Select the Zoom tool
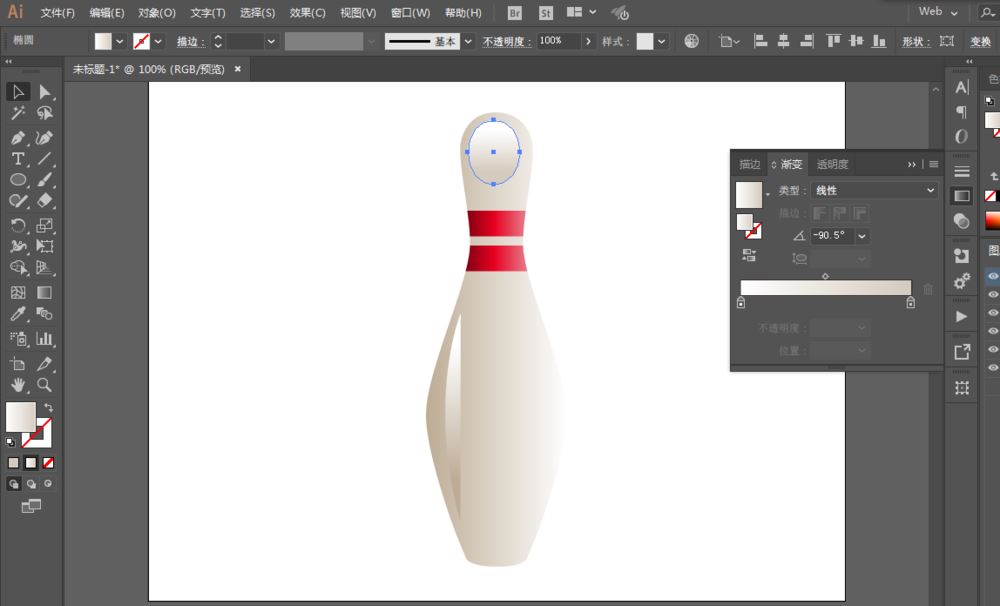Viewport: 1000px width, 606px height. 45,384
